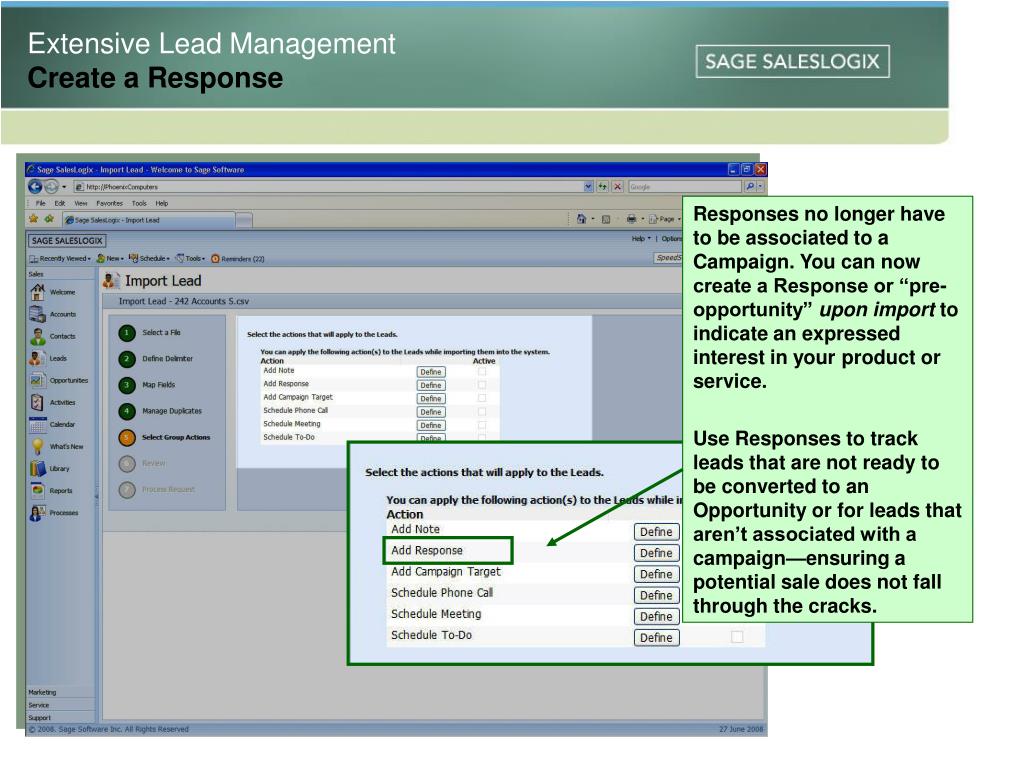Open Contacts in the Sales sidebar
The image size is (1024, 768).
(52, 336)
